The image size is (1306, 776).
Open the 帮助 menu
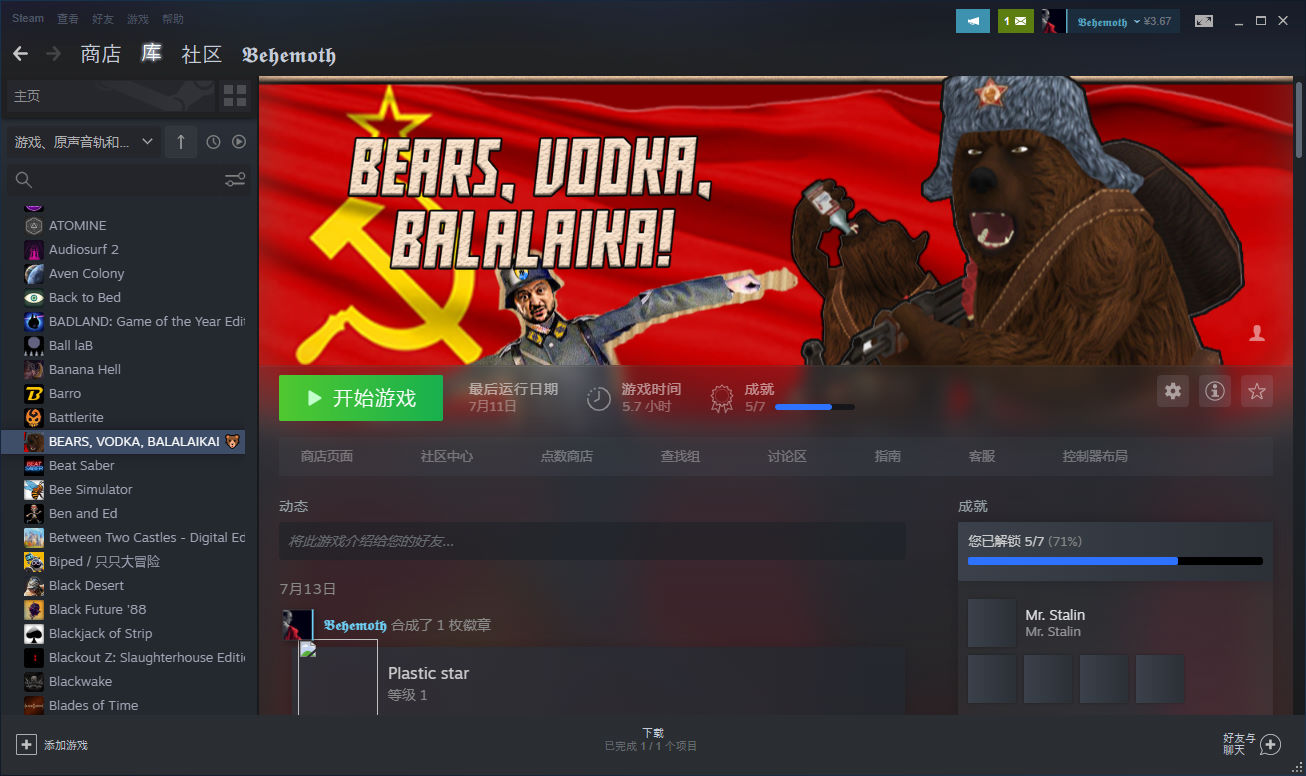coord(172,18)
